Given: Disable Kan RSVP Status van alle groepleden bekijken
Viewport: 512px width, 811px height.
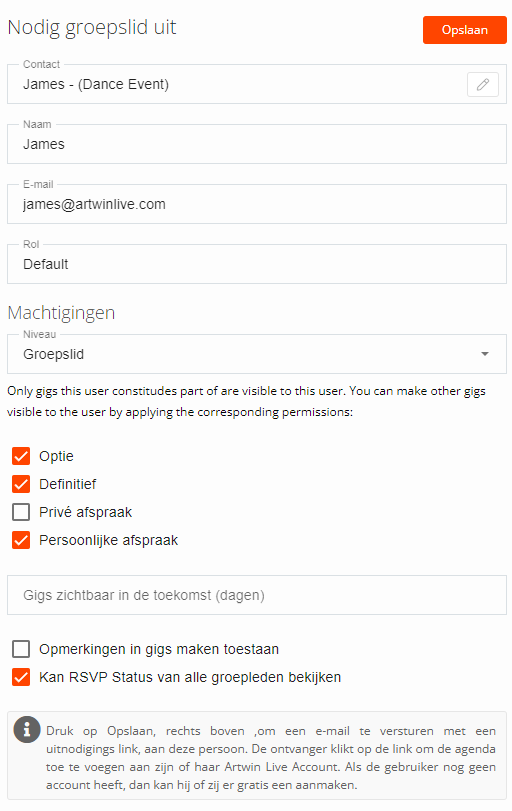Looking at the screenshot, I should coord(21,677).
